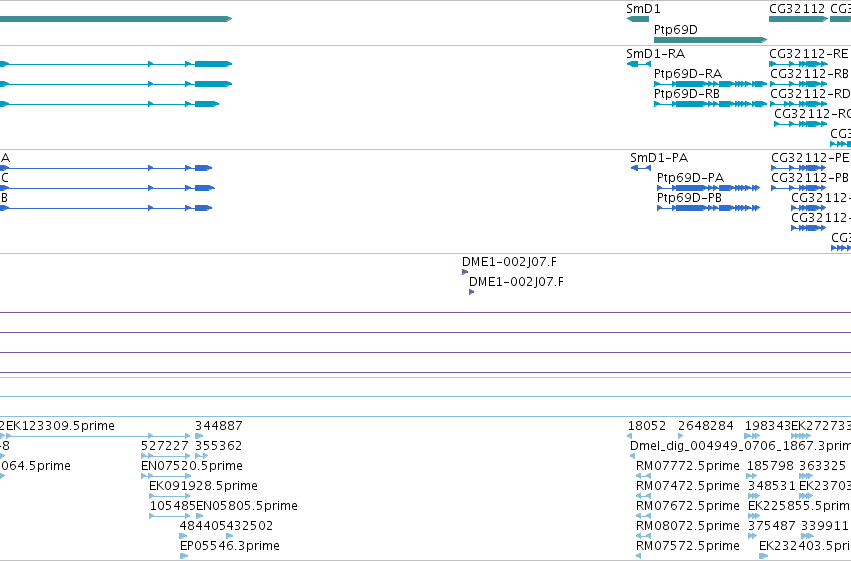851x561 pixels.
Task: Pick the CG32112-RE transcript label
Action: tap(809, 54)
